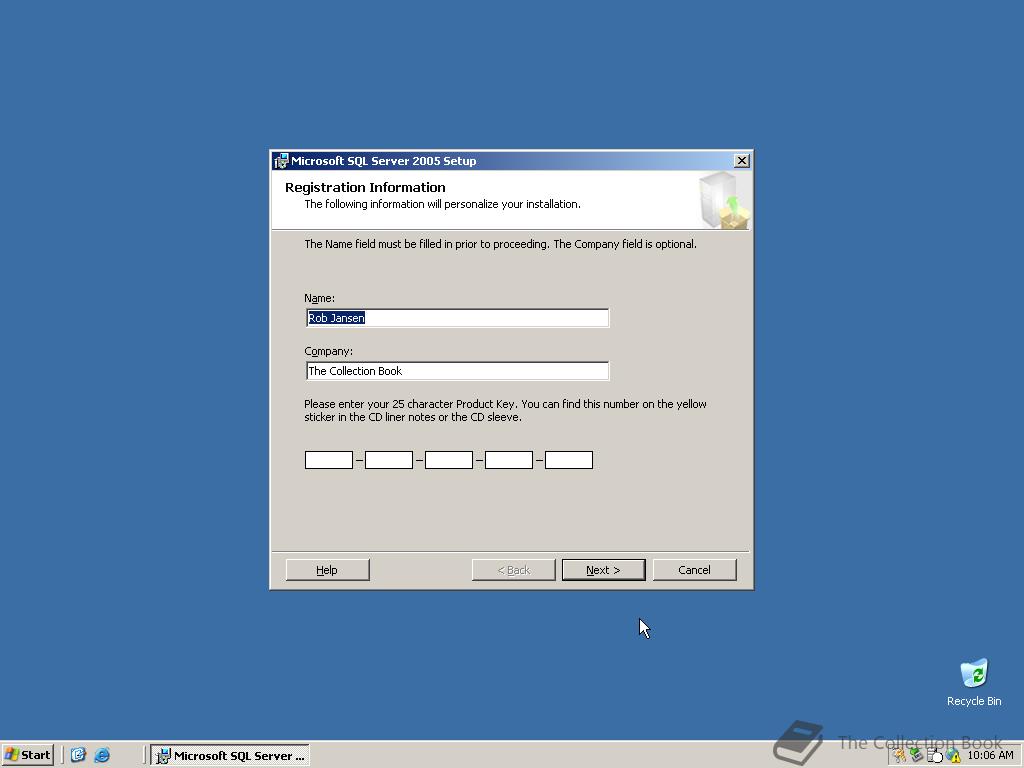The image size is (1024, 768).
Task: Select the third Product Key segment box
Action: pos(449,460)
